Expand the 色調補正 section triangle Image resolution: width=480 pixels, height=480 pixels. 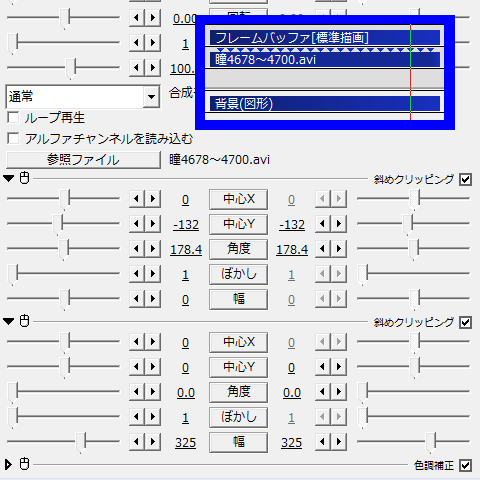[x=8, y=464]
